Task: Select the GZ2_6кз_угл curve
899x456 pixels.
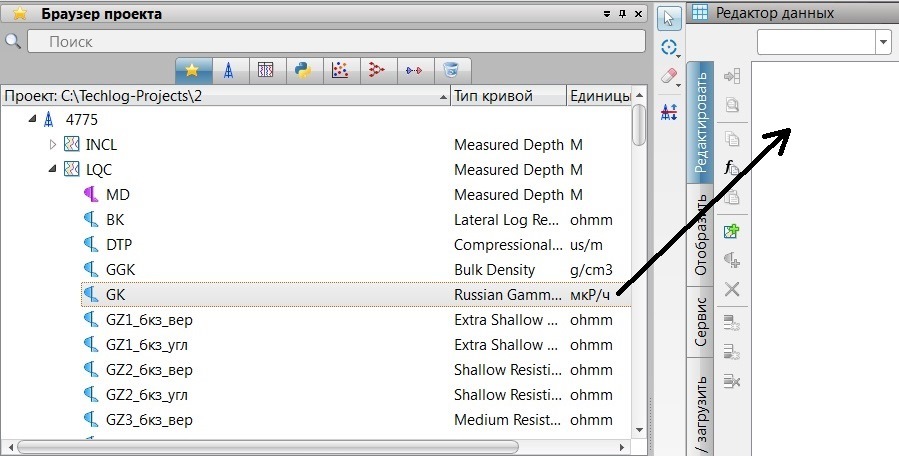Action: (147, 395)
